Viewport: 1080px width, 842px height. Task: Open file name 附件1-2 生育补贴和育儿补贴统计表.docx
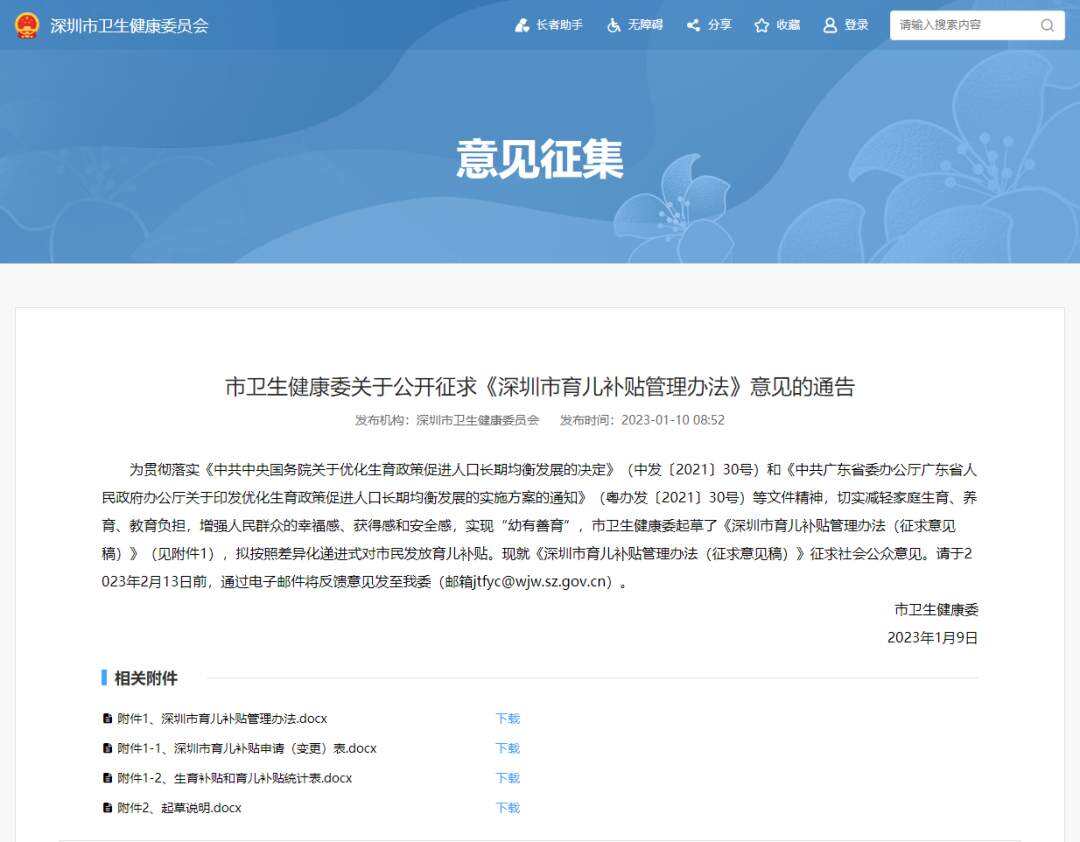[x=234, y=778]
